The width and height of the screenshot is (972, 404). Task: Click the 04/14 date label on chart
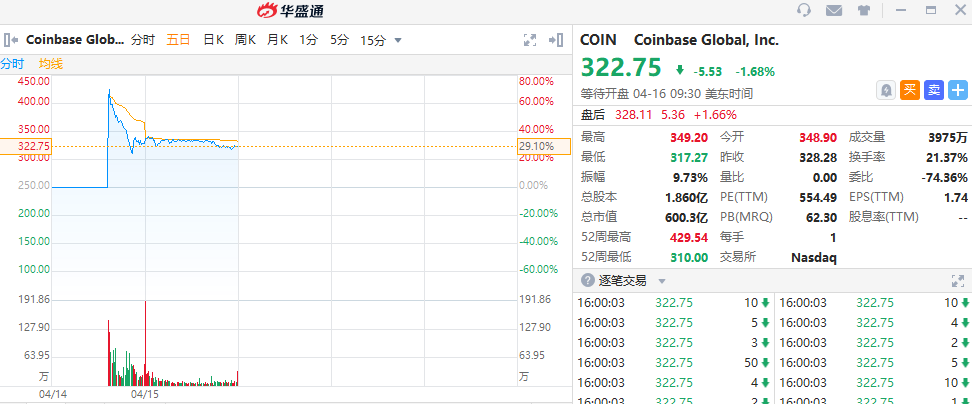tap(53, 393)
